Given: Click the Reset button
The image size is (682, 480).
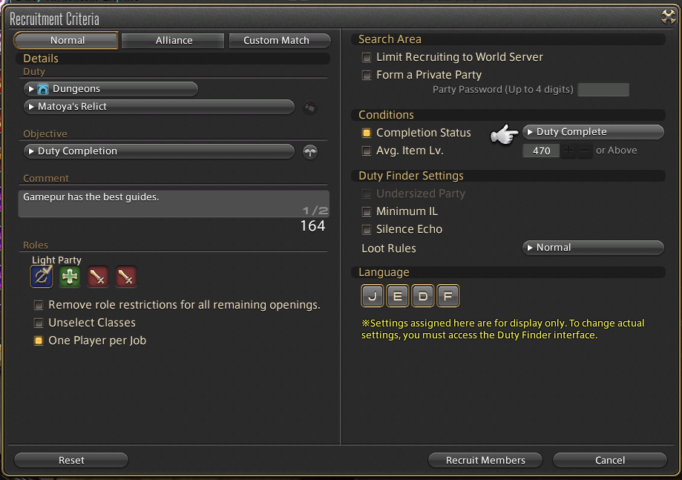Looking at the screenshot, I should pyautogui.click(x=71, y=460).
